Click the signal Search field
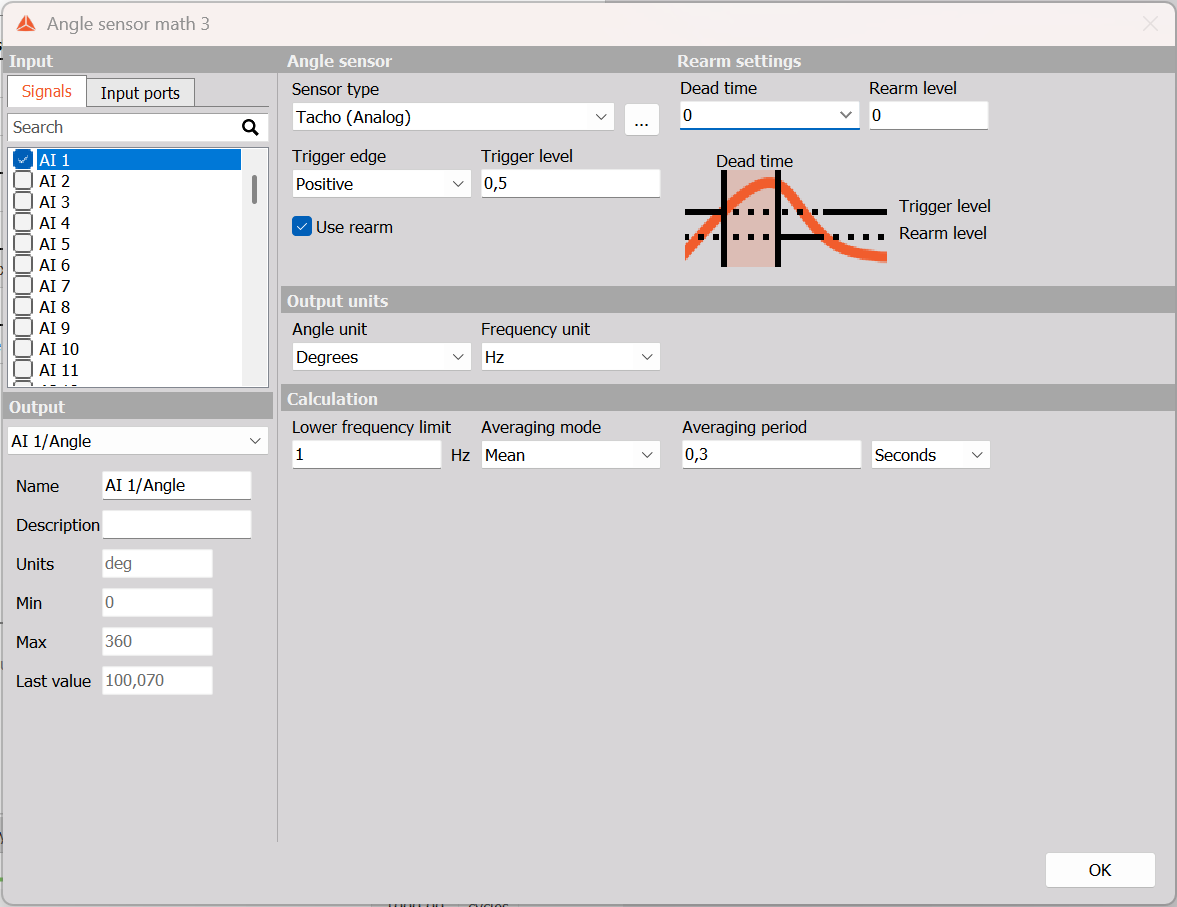 pyautogui.click(x=124, y=128)
